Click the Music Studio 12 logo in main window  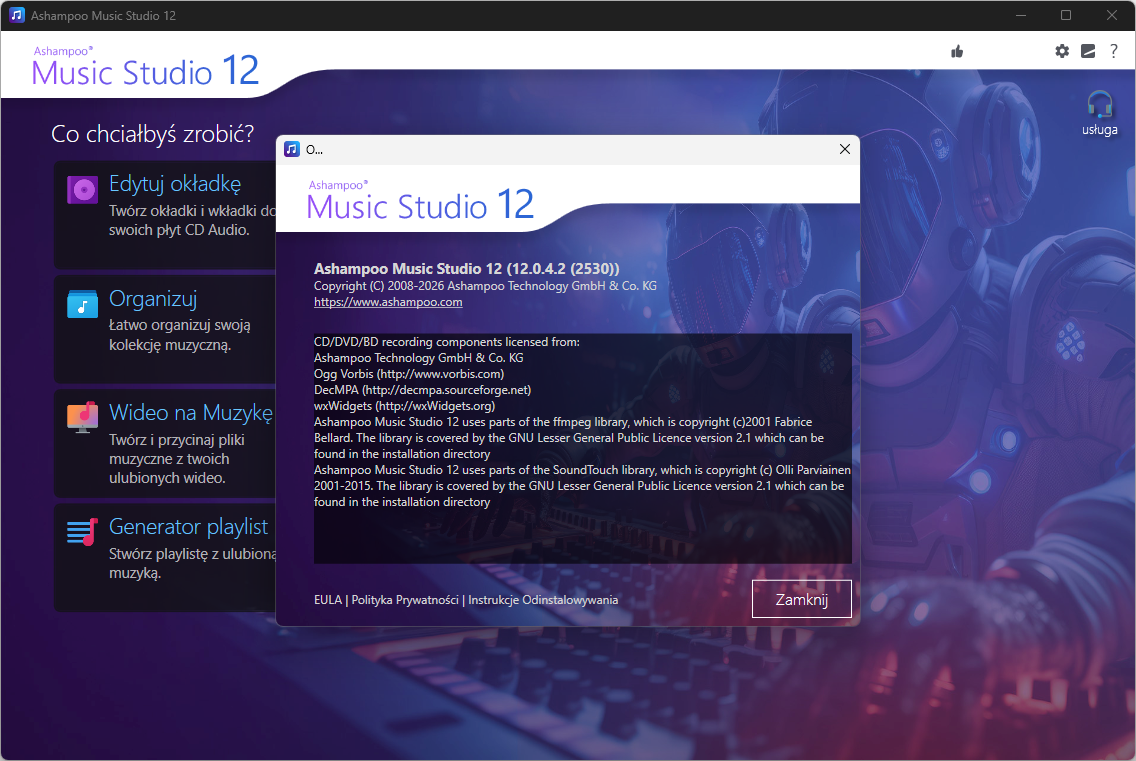[x=145, y=67]
